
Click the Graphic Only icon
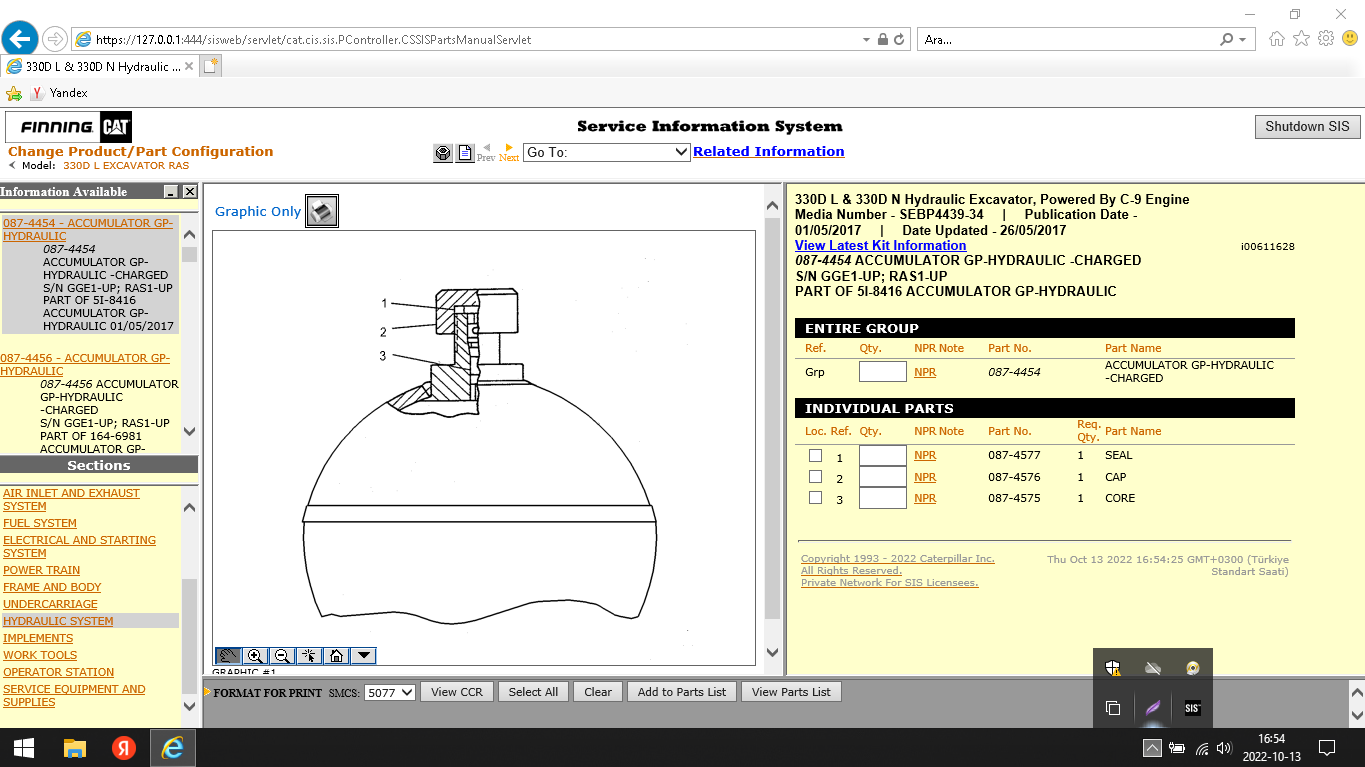[322, 211]
